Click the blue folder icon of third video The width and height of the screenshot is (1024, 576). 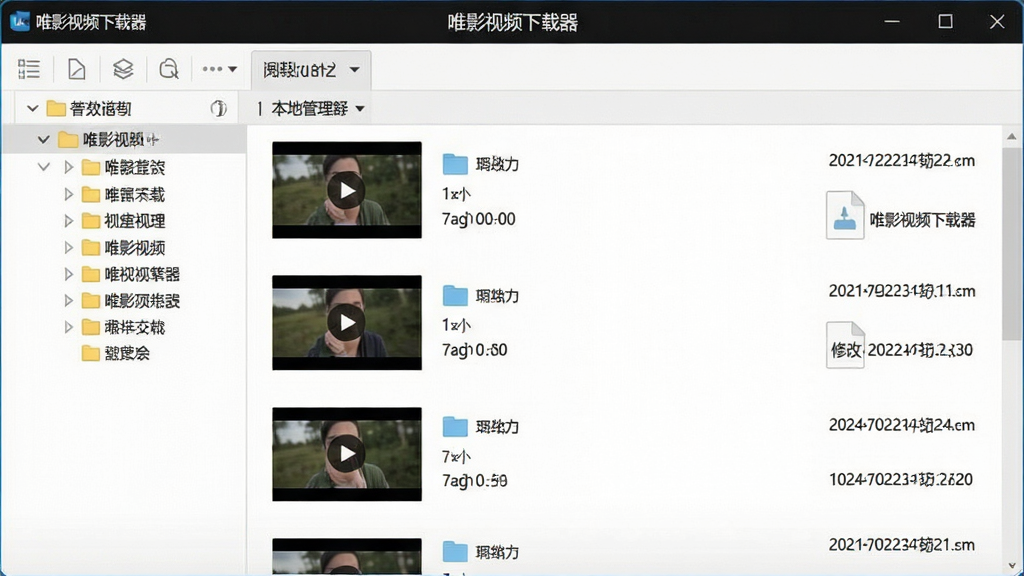[455, 426]
